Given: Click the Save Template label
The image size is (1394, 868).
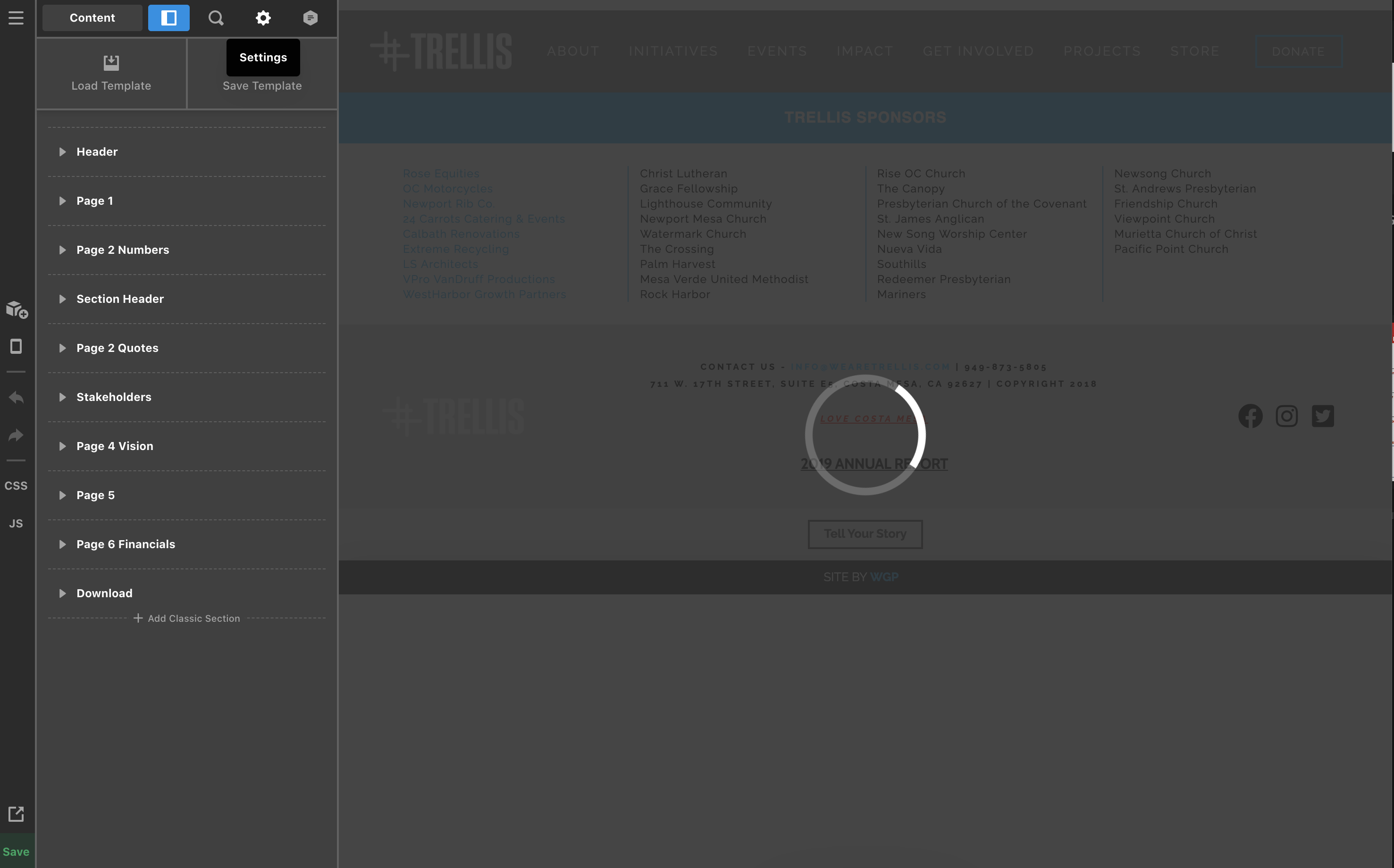Looking at the screenshot, I should click(262, 85).
